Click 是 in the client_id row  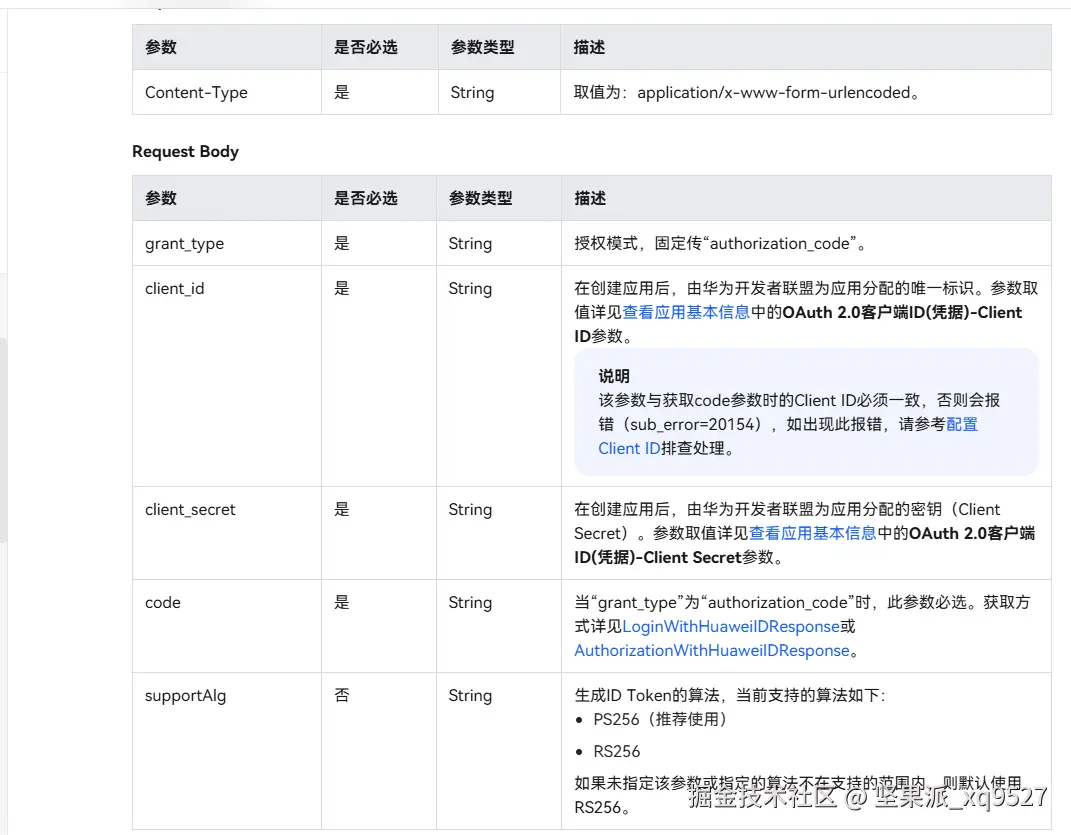pos(342,288)
